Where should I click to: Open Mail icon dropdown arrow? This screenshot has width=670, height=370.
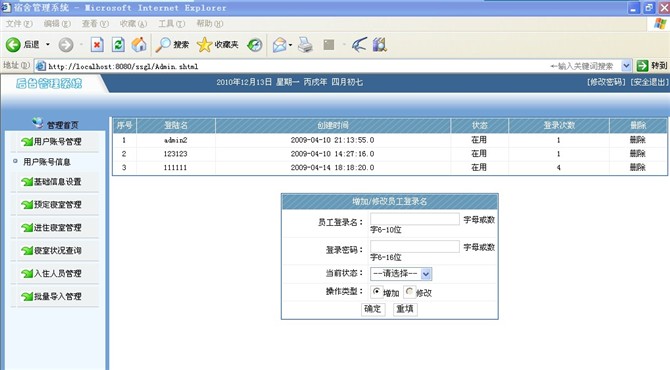[x=291, y=44]
